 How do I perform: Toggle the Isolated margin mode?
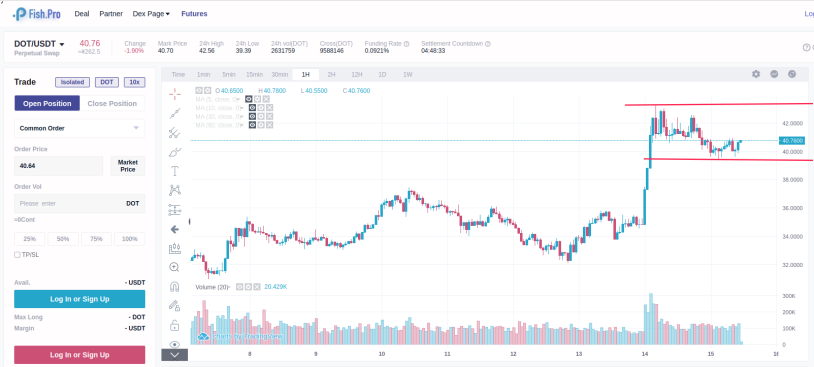point(73,82)
